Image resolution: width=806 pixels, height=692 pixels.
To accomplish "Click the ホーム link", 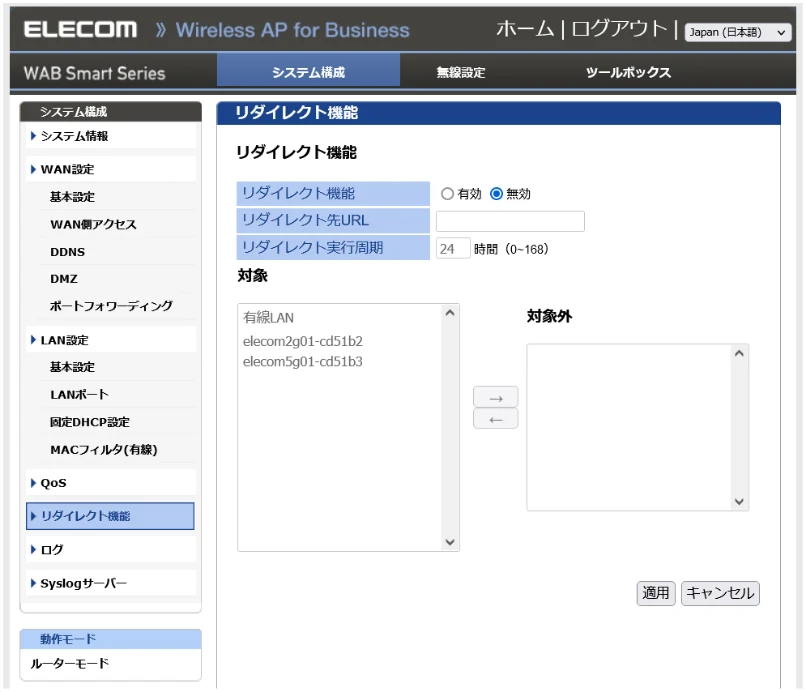I will [525, 29].
